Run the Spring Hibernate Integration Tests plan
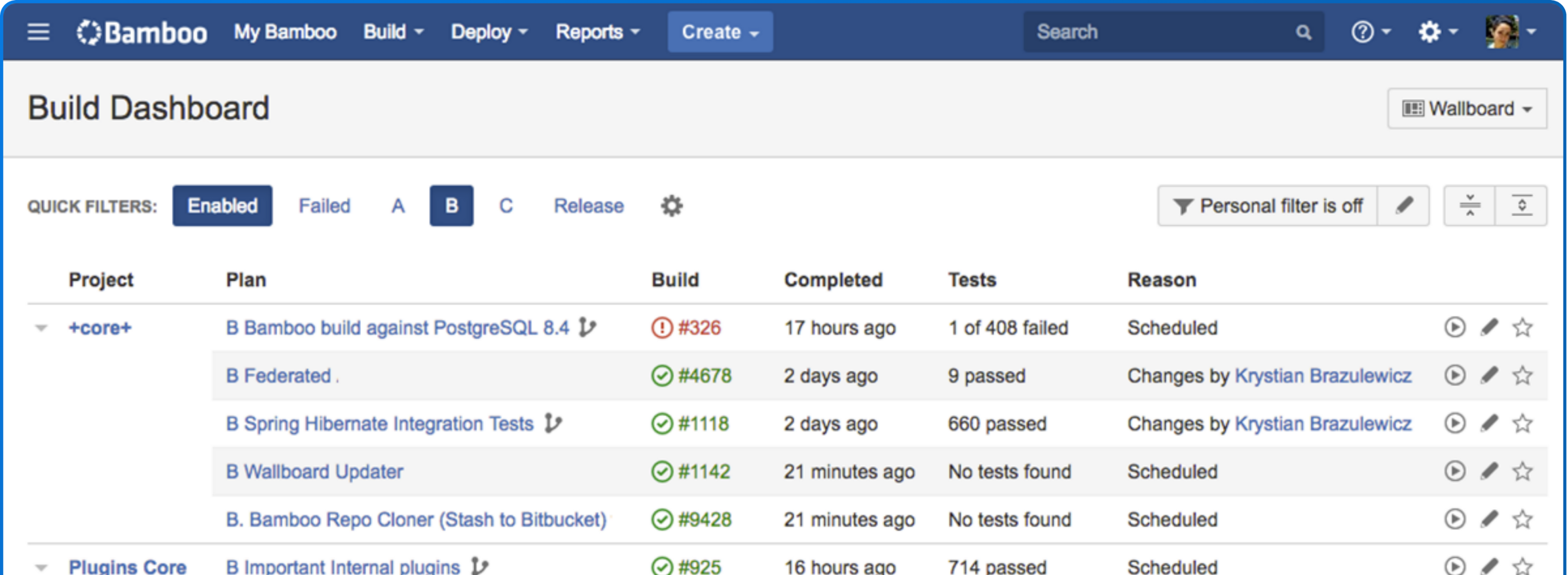Image resolution: width=1568 pixels, height=575 pixels. [x=1455, y=423]
